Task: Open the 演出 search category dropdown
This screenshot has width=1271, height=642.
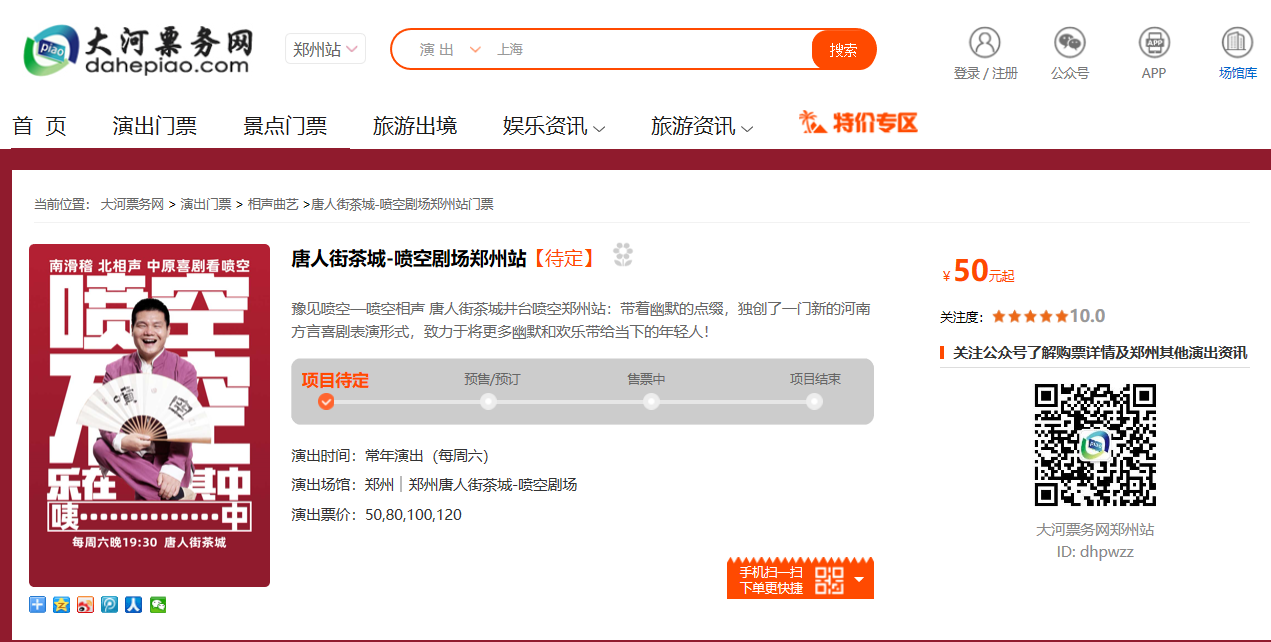Action: [450, 49]
